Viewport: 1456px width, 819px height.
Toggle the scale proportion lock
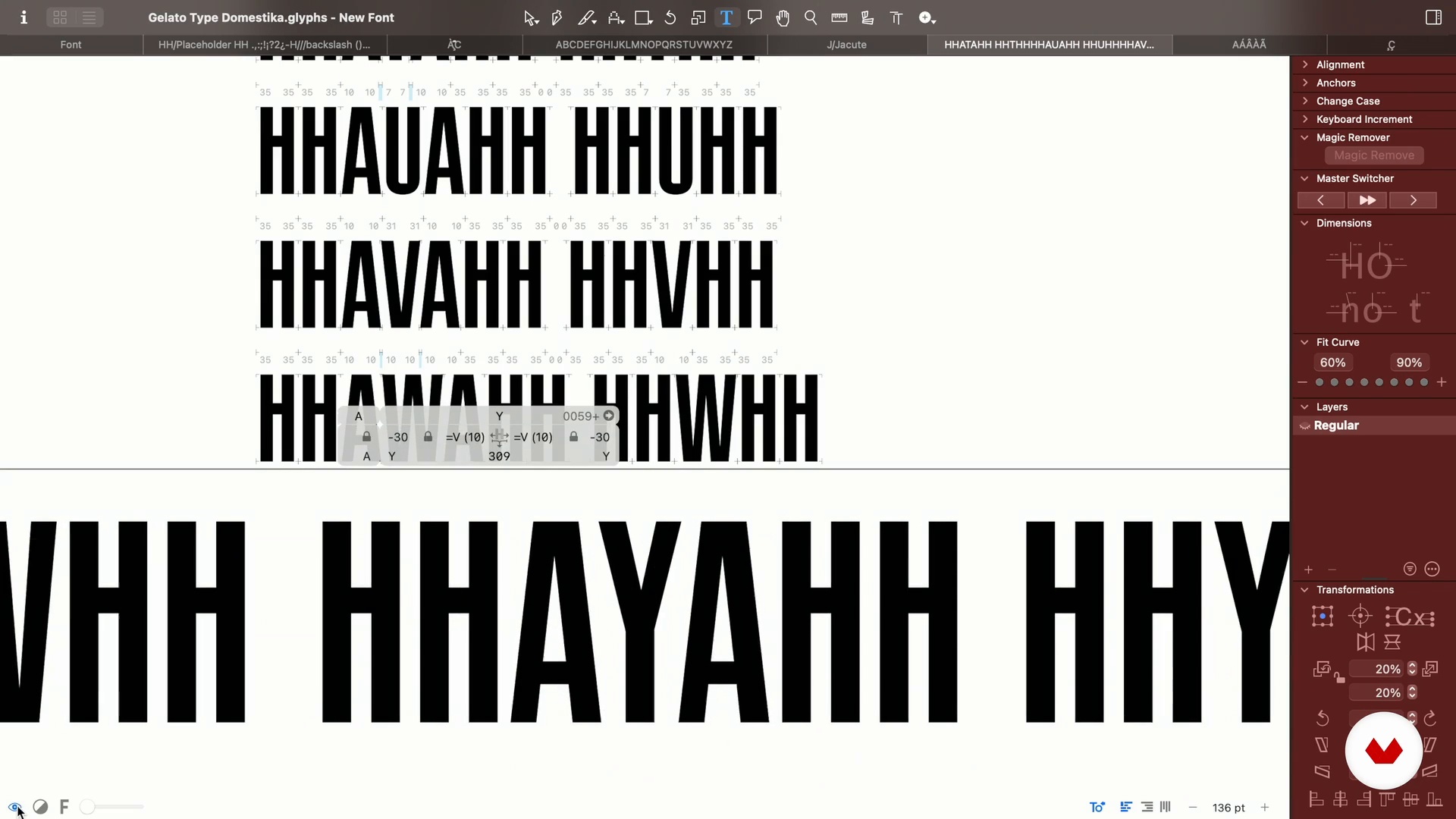[x=1340, y=678]
